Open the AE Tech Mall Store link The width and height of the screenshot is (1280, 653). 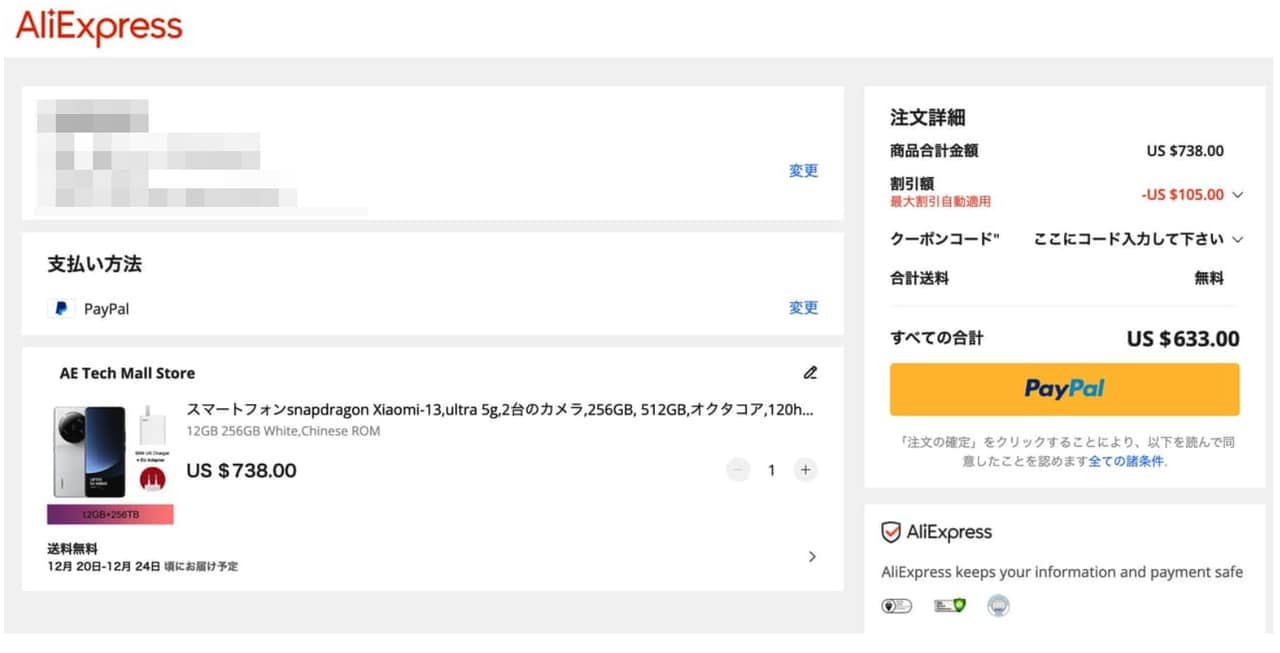127,373
